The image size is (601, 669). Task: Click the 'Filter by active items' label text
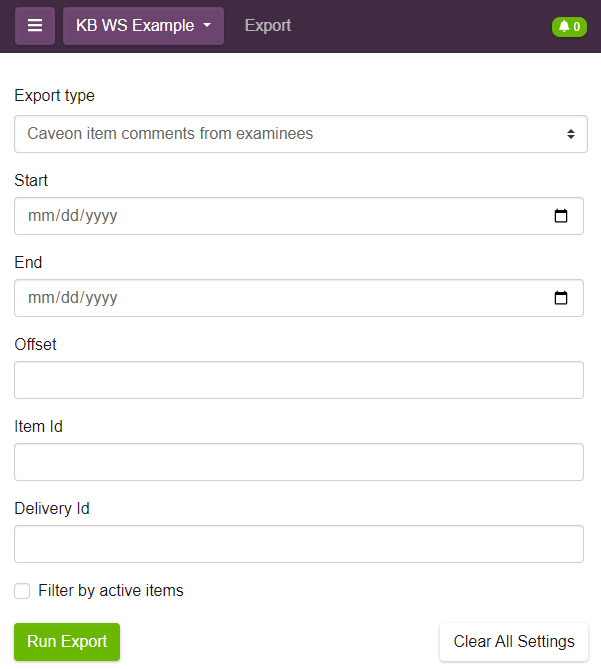point(111,590)
